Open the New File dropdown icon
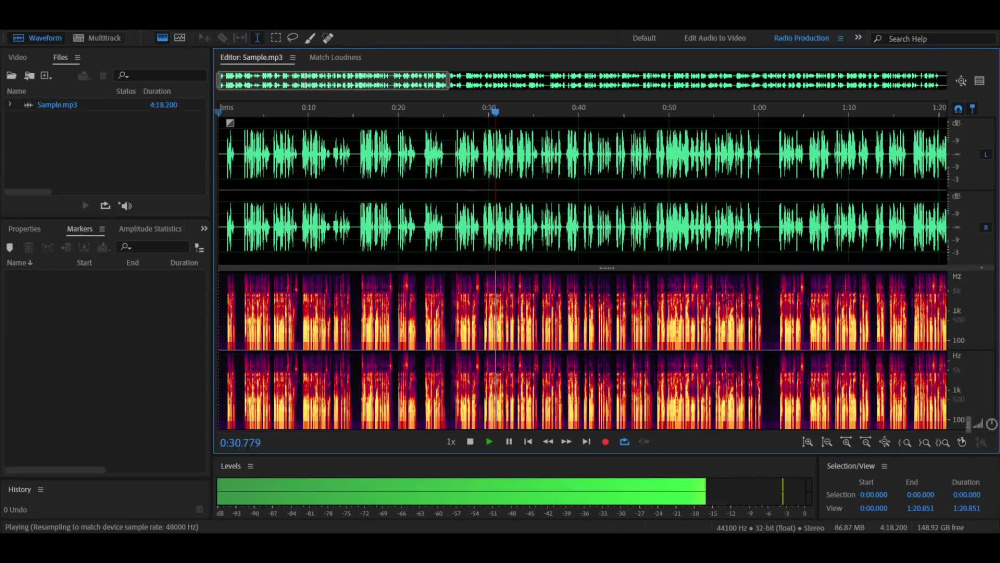This screenshot has width=1000, height=563. [x=46, y=75]
